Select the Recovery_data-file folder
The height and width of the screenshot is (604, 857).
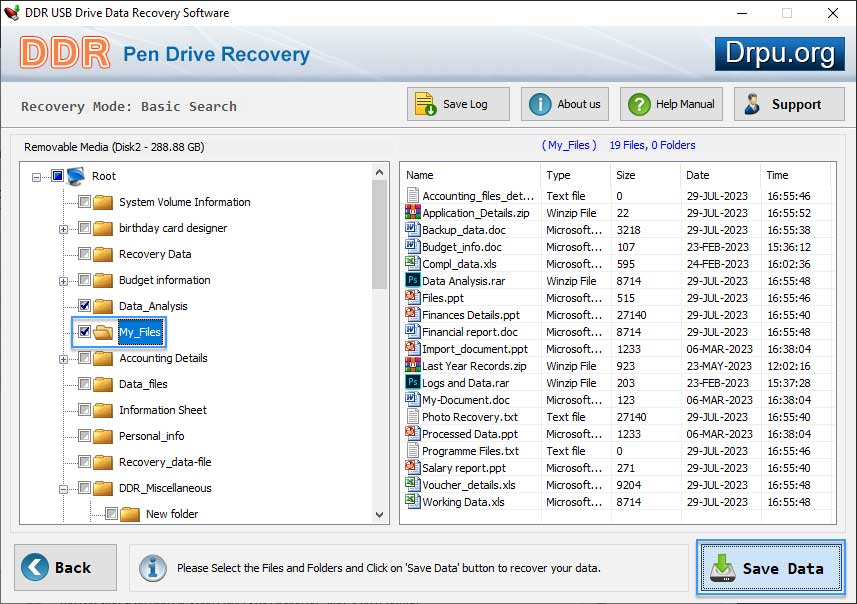165,462
